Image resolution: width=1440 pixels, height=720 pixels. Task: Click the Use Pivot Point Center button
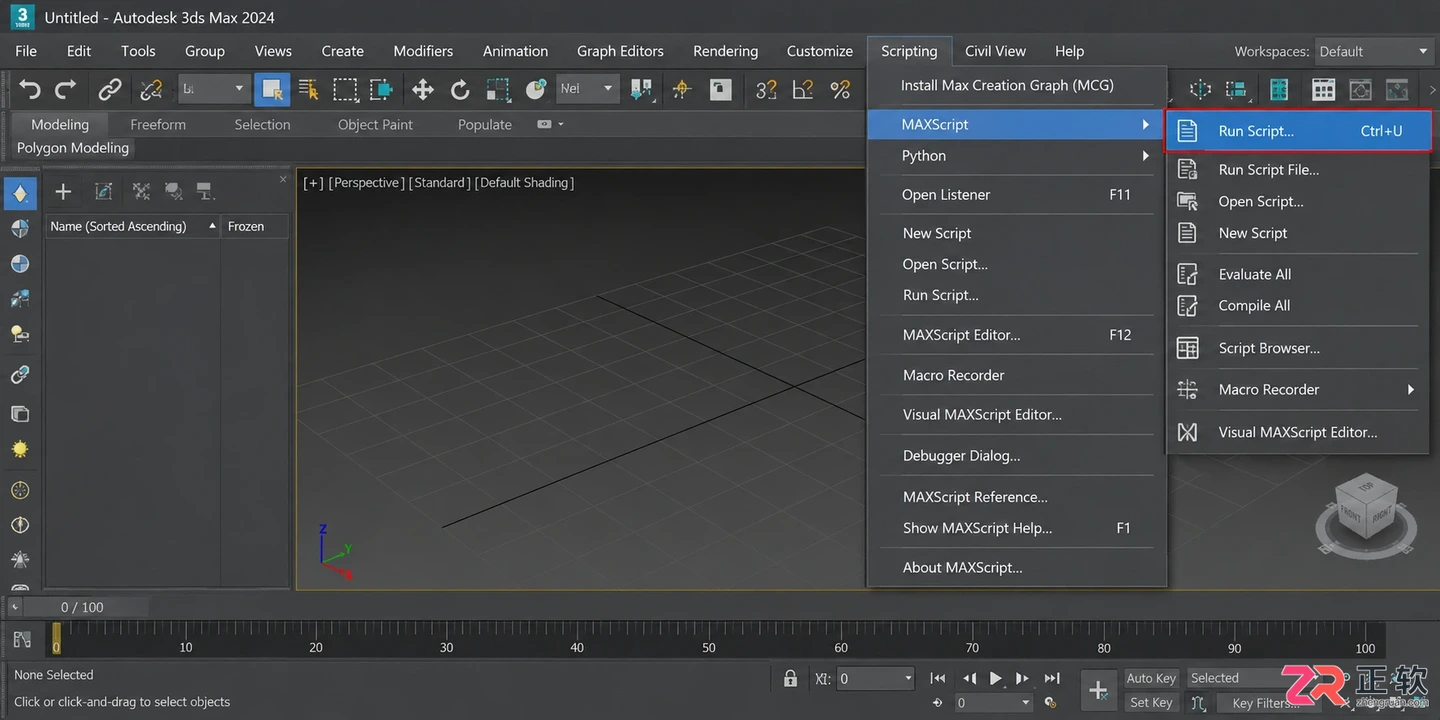coord(641,89)
